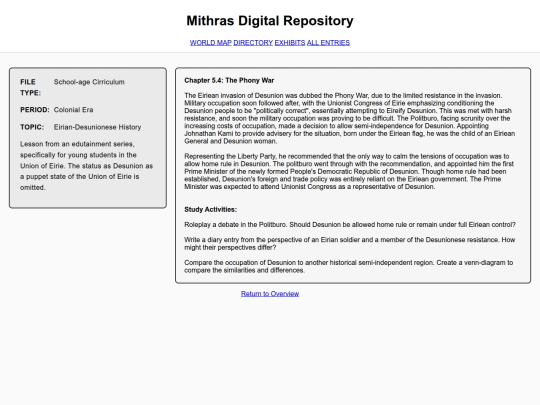View ALL ENTRIES link
Screen dimensions: 540x405
[328, 43]
